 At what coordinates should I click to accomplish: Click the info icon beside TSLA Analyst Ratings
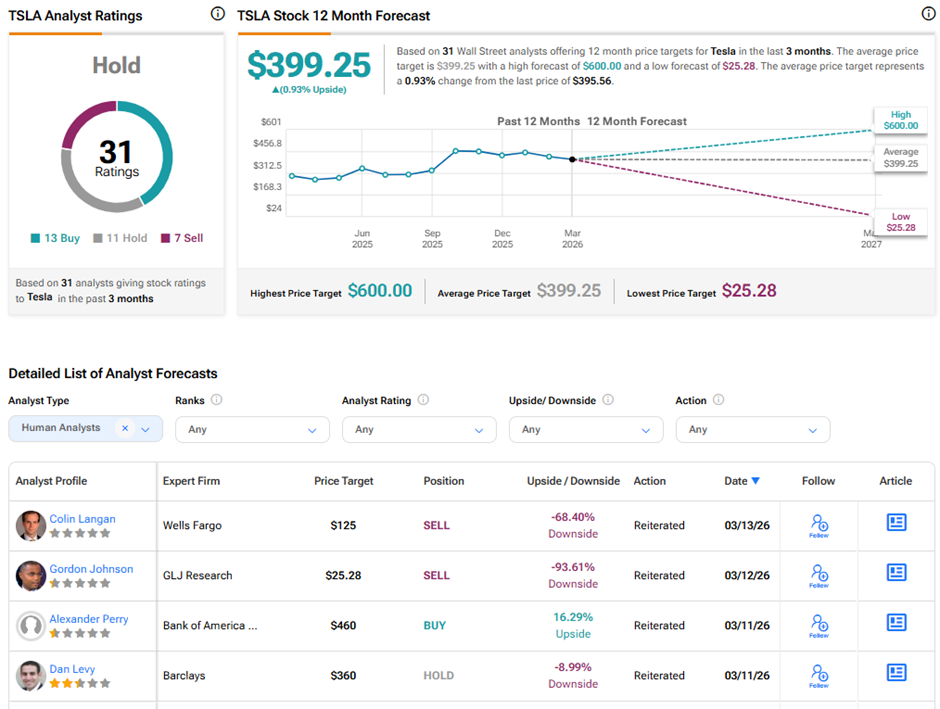218,14
